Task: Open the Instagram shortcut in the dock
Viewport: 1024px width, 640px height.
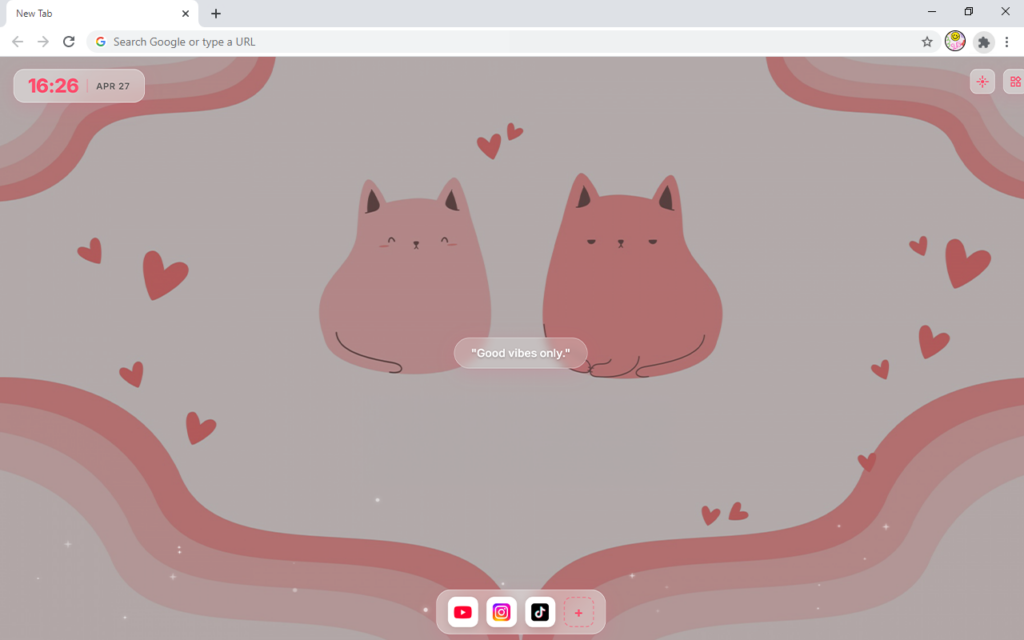Action: [502, 612]
